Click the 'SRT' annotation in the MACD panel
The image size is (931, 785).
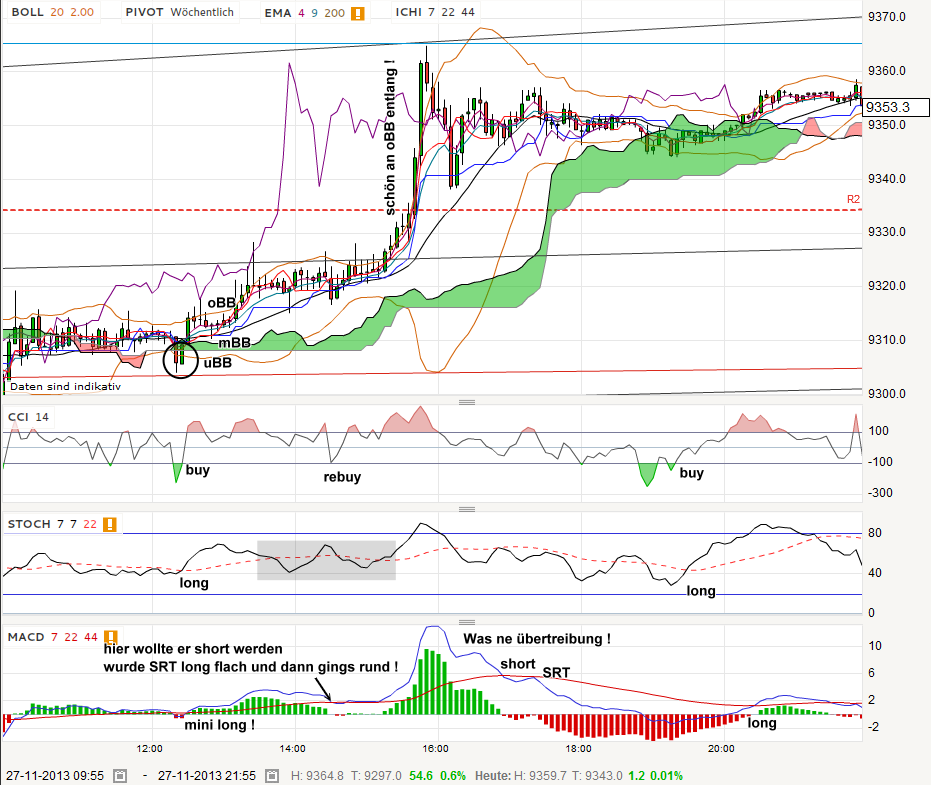[556, 672]
